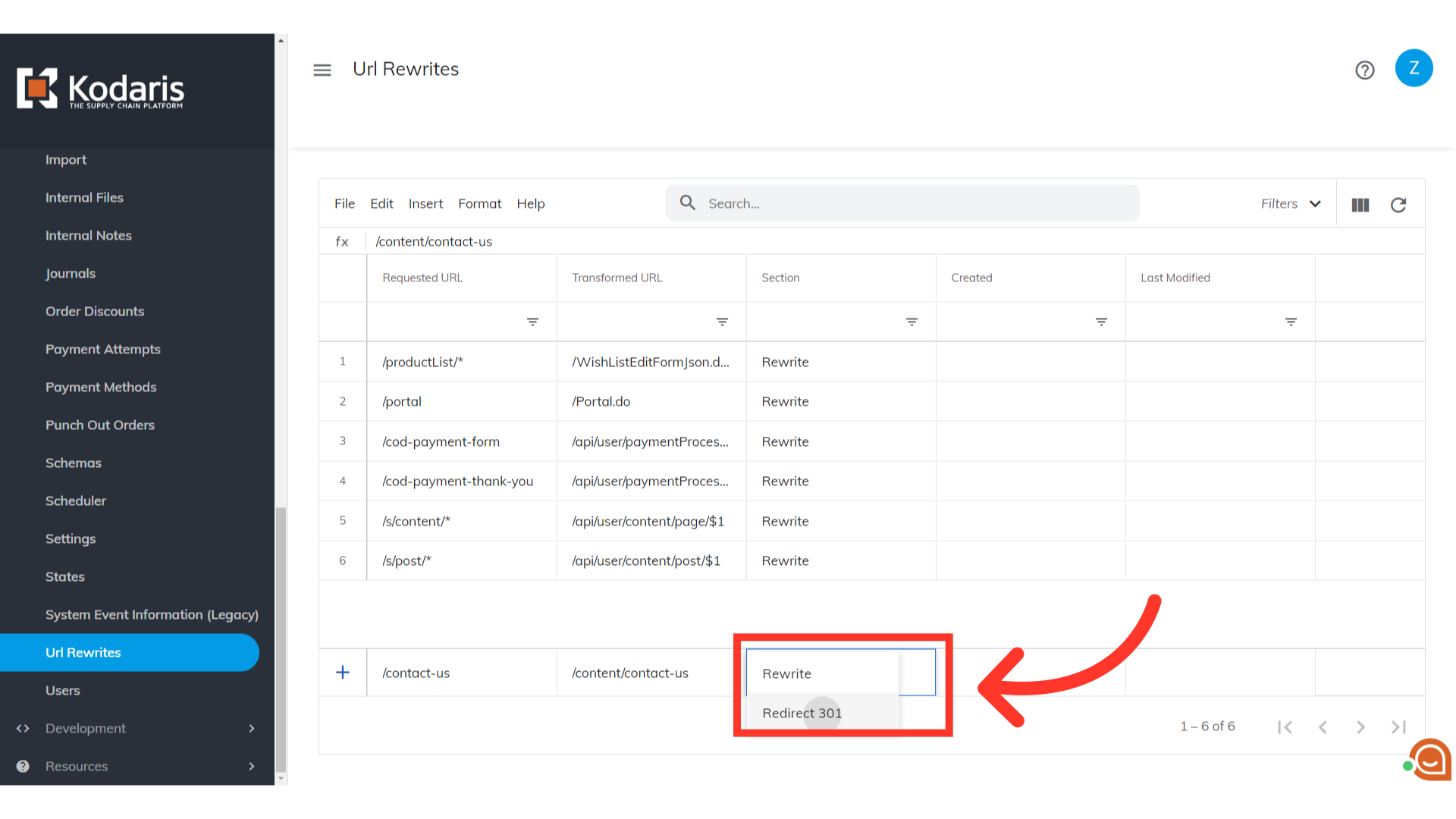Click the help question mark icon
The width and height of the screenshot is (1456, 819).
[1365, 71]
